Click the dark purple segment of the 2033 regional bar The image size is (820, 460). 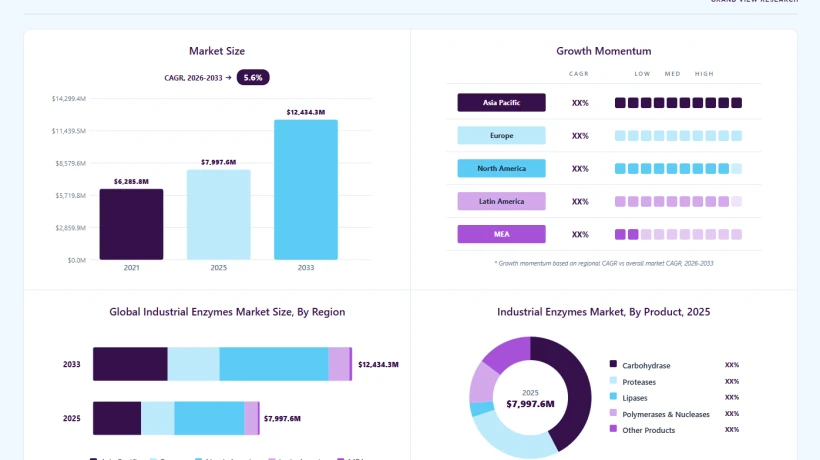click(x=130, y=364)
